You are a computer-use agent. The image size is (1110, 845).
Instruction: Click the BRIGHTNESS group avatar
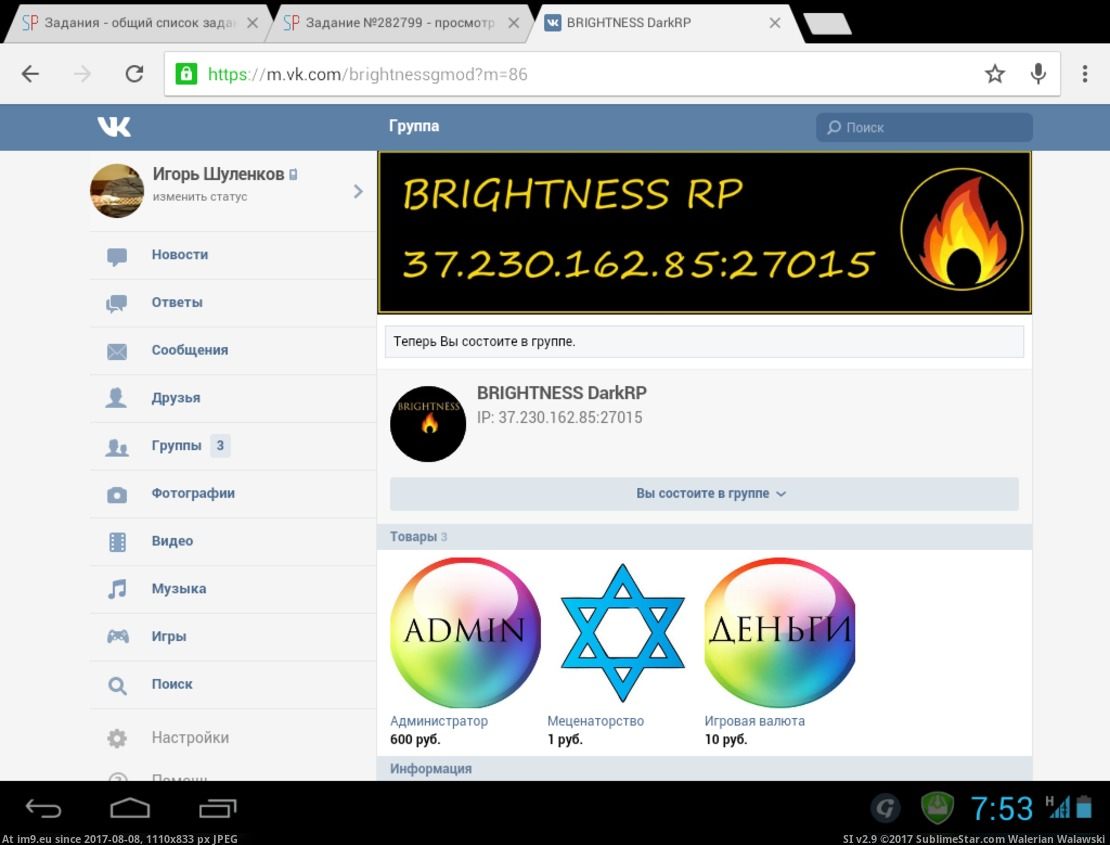click(428, 424)
